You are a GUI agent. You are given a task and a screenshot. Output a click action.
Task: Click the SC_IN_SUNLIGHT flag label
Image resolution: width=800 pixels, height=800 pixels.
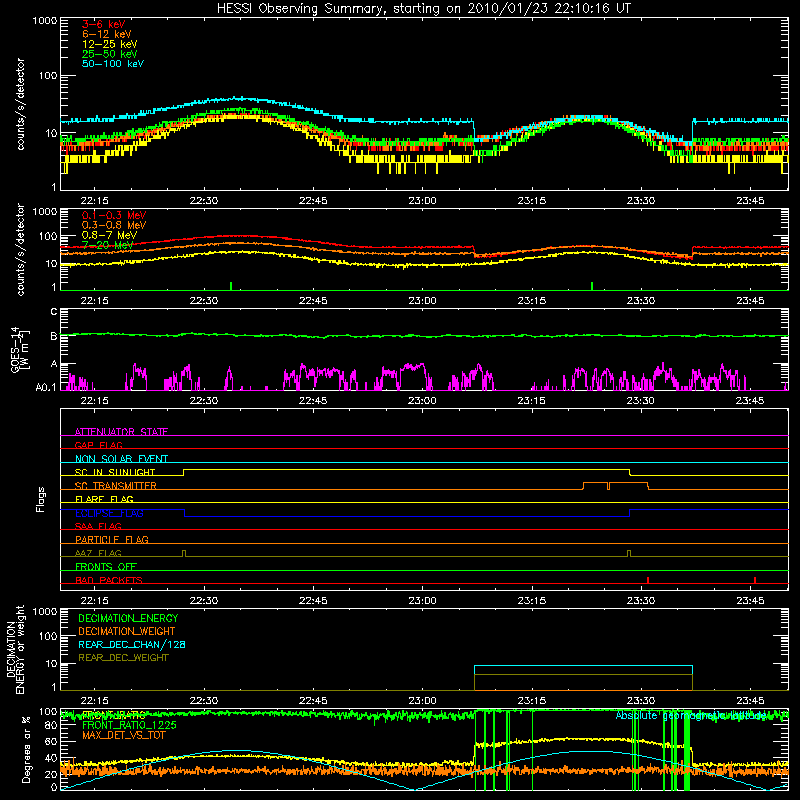(x=115, y=472)
